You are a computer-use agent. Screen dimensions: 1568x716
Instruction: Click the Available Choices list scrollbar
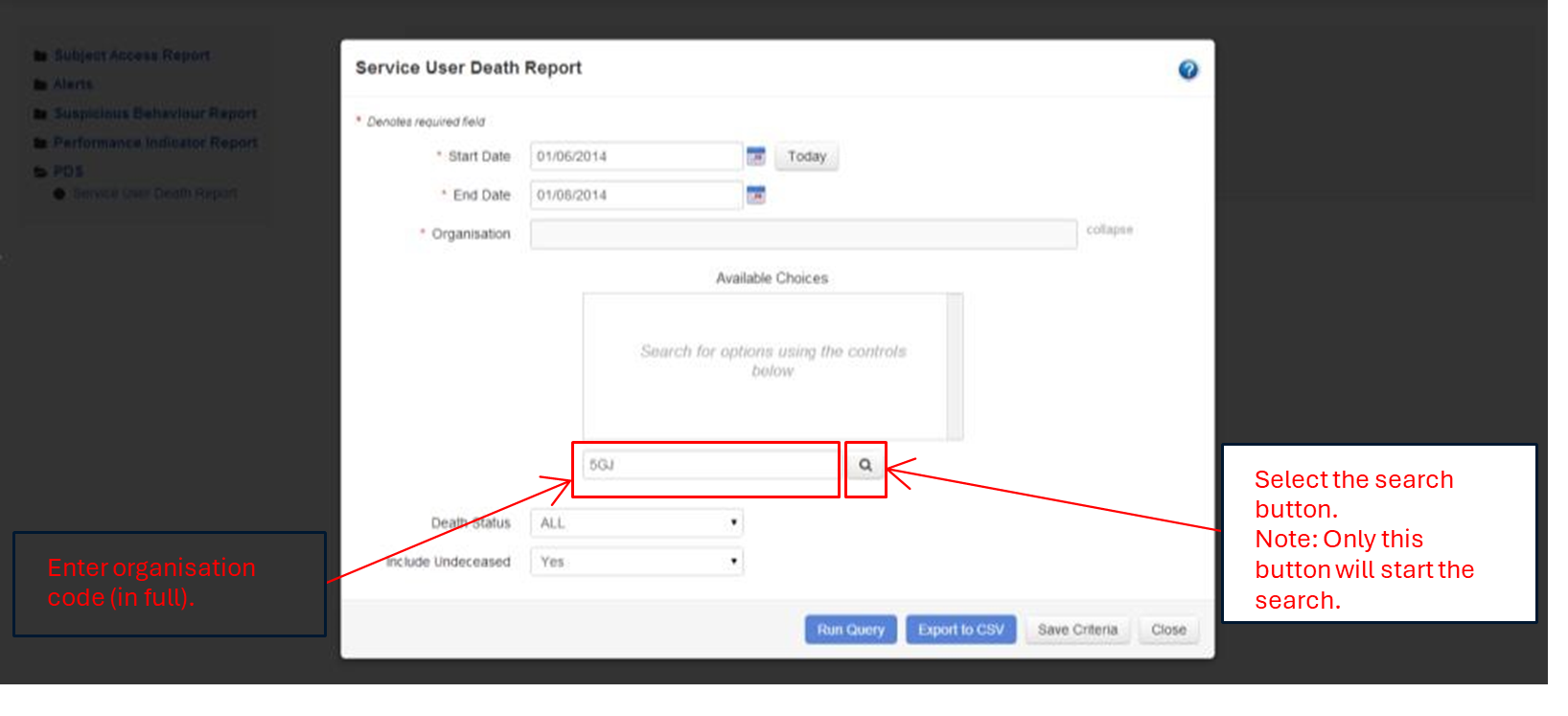tap(955, 366)
